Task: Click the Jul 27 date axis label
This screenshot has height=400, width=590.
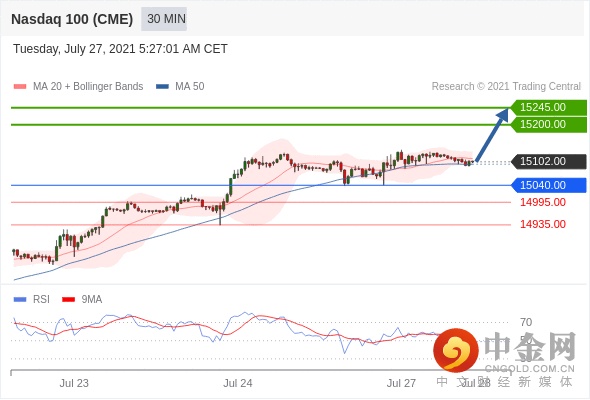Action: click(x=401, y=383)
